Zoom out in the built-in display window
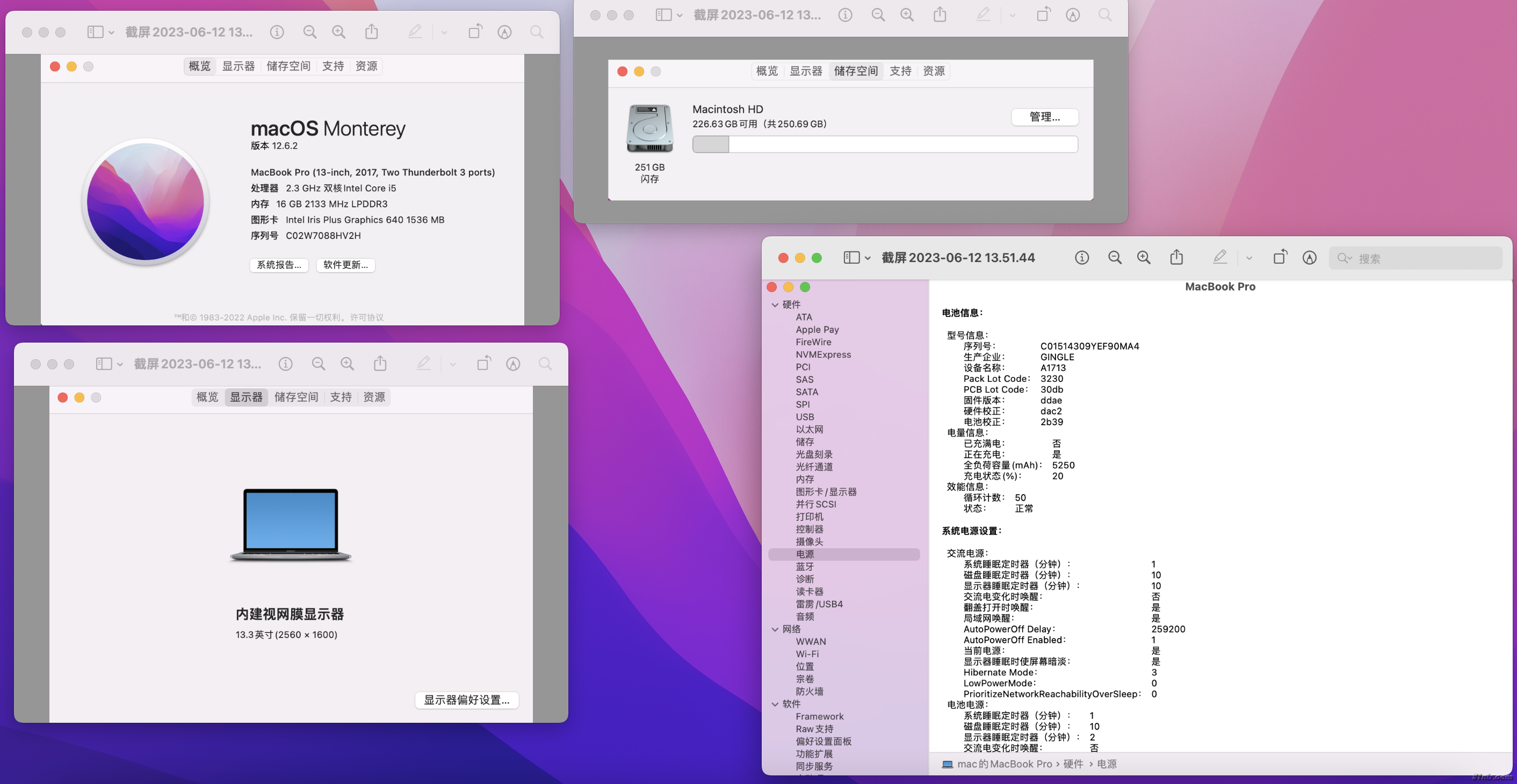The width and height of the screenshot is (1517, 784). pos(319,364)
